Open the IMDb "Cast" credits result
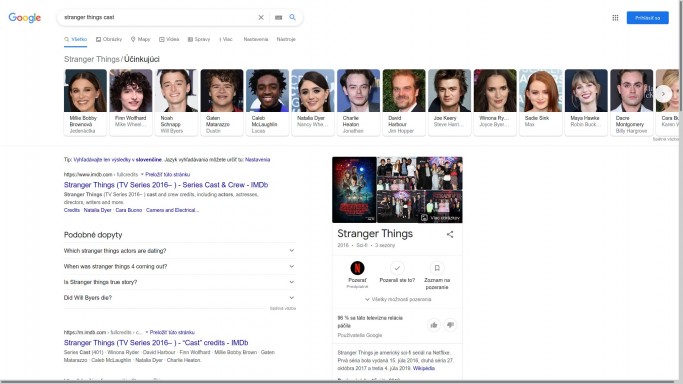The height and width of the screenshot is (384, 683). [156, 343]
